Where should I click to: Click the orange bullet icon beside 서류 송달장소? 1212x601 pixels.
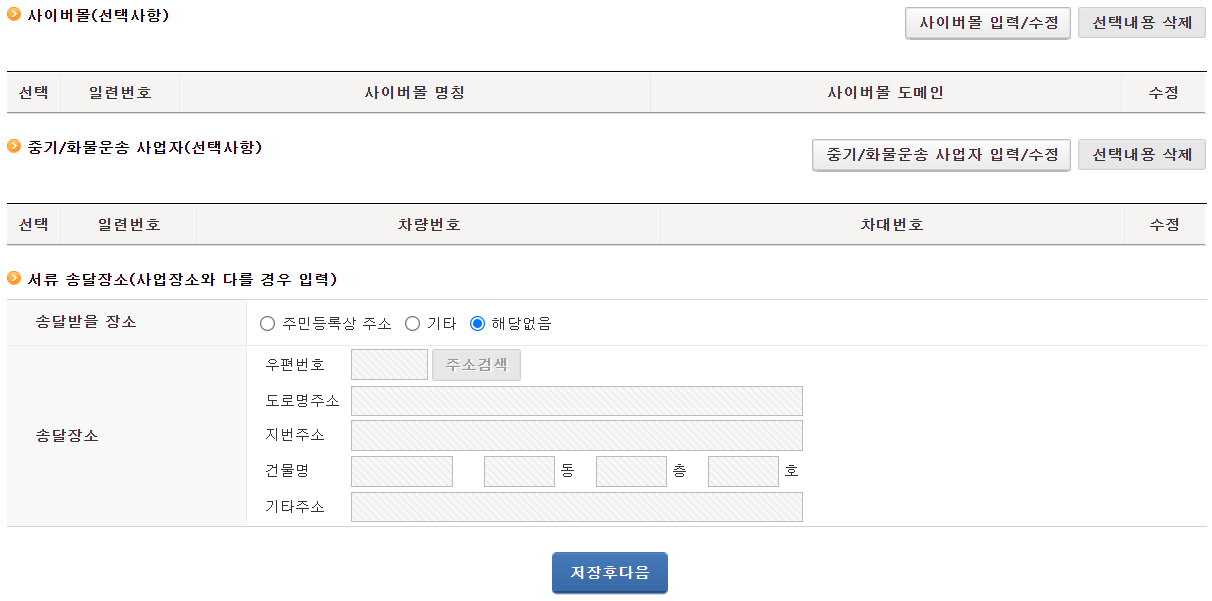[x=14, y=277]
